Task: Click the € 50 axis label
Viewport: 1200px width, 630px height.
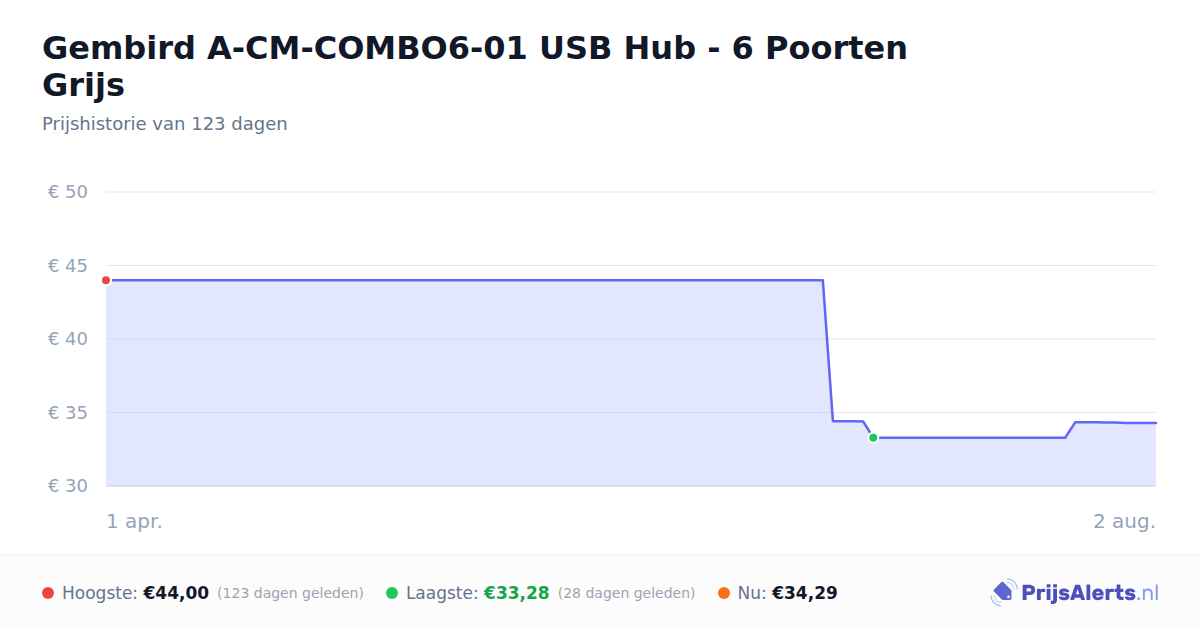Action: 68,192
